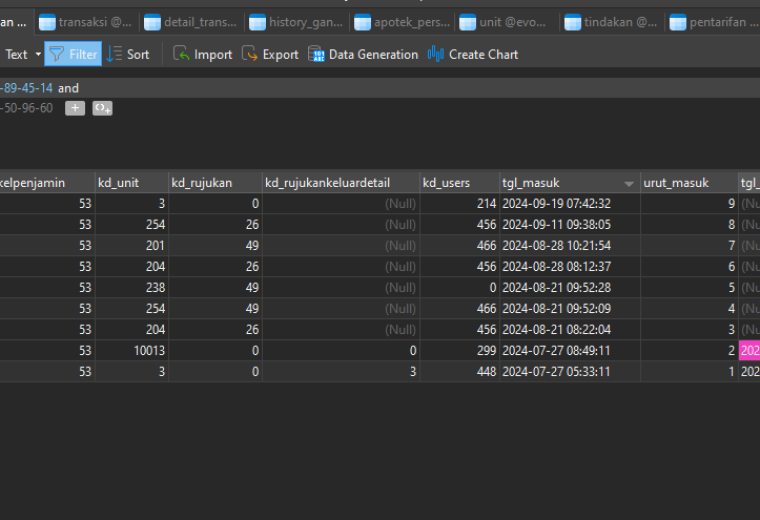This screenshot has width=760, height=520.
Task: Click filter value 89-45-14
Action: pos(26,88)
